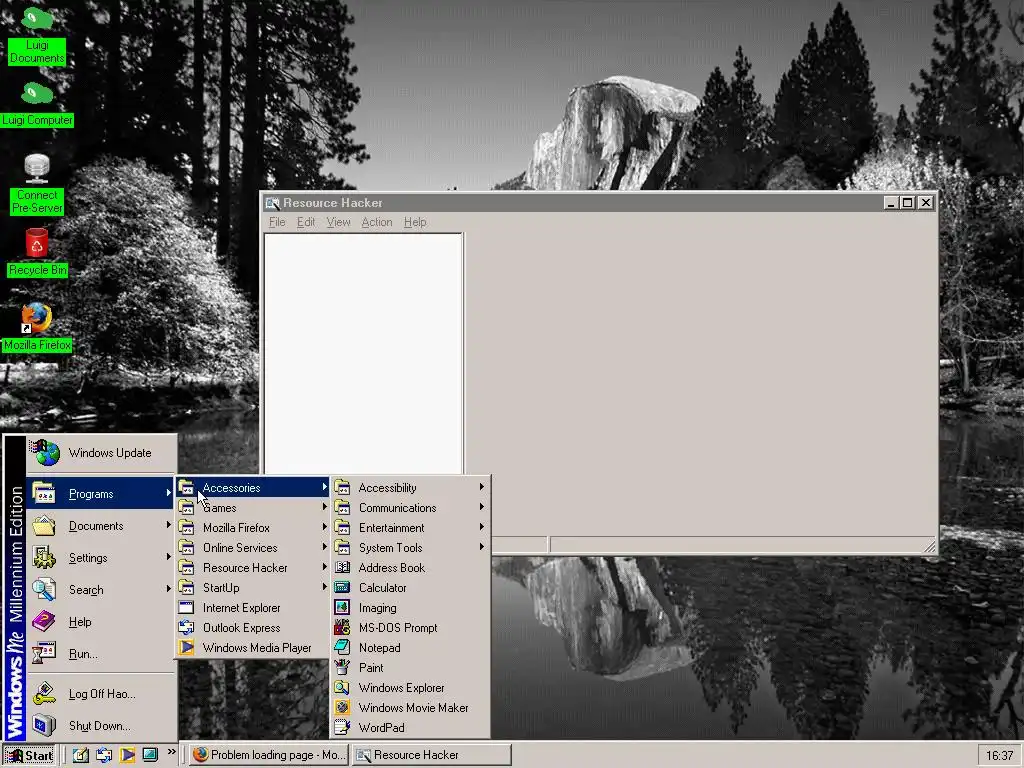Show more quick launch items chevron
The height and width of the screenshot is (768, 1024).
click(171, 752)
